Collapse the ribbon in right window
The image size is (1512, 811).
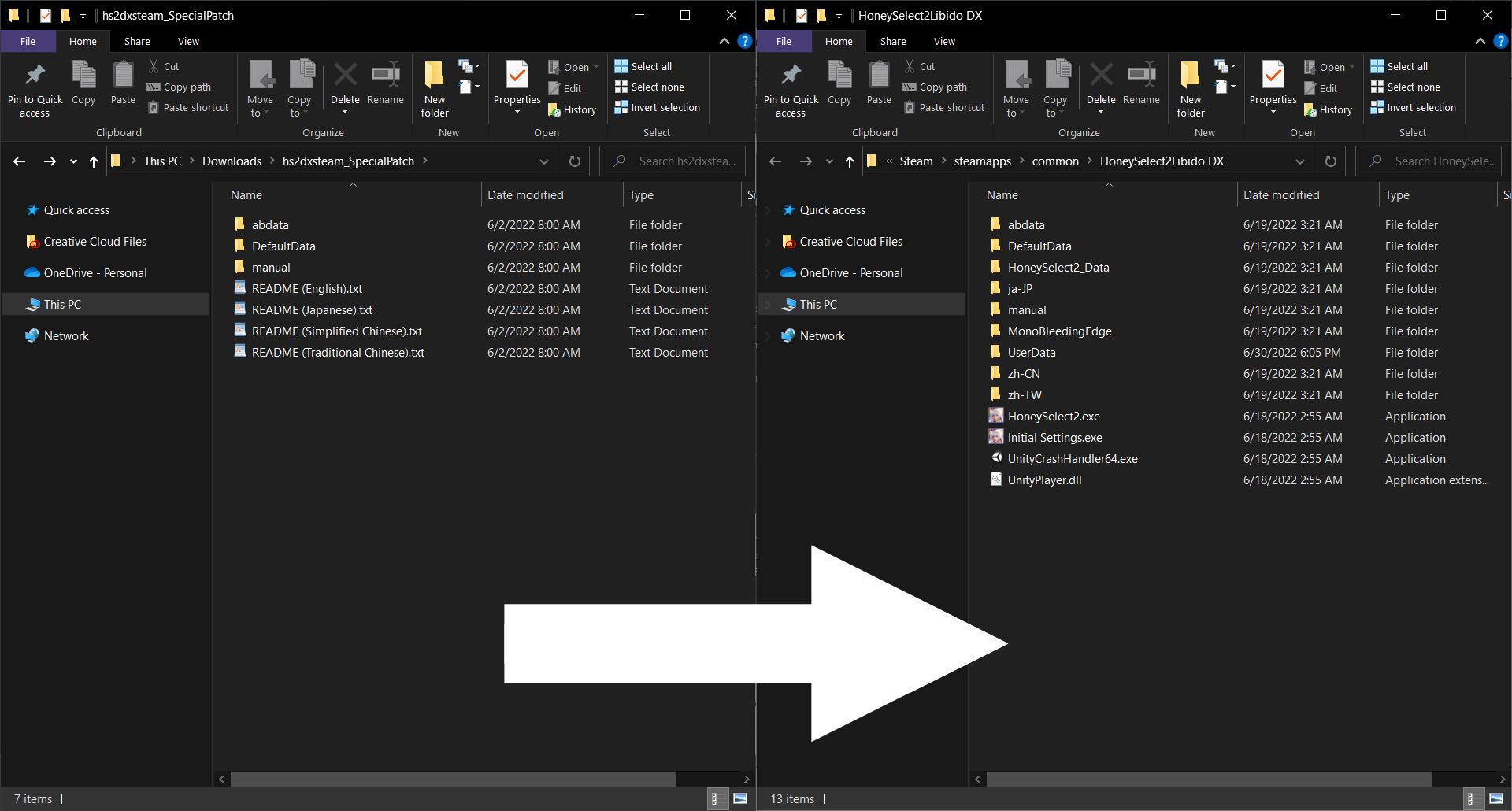click(1480, 41)
